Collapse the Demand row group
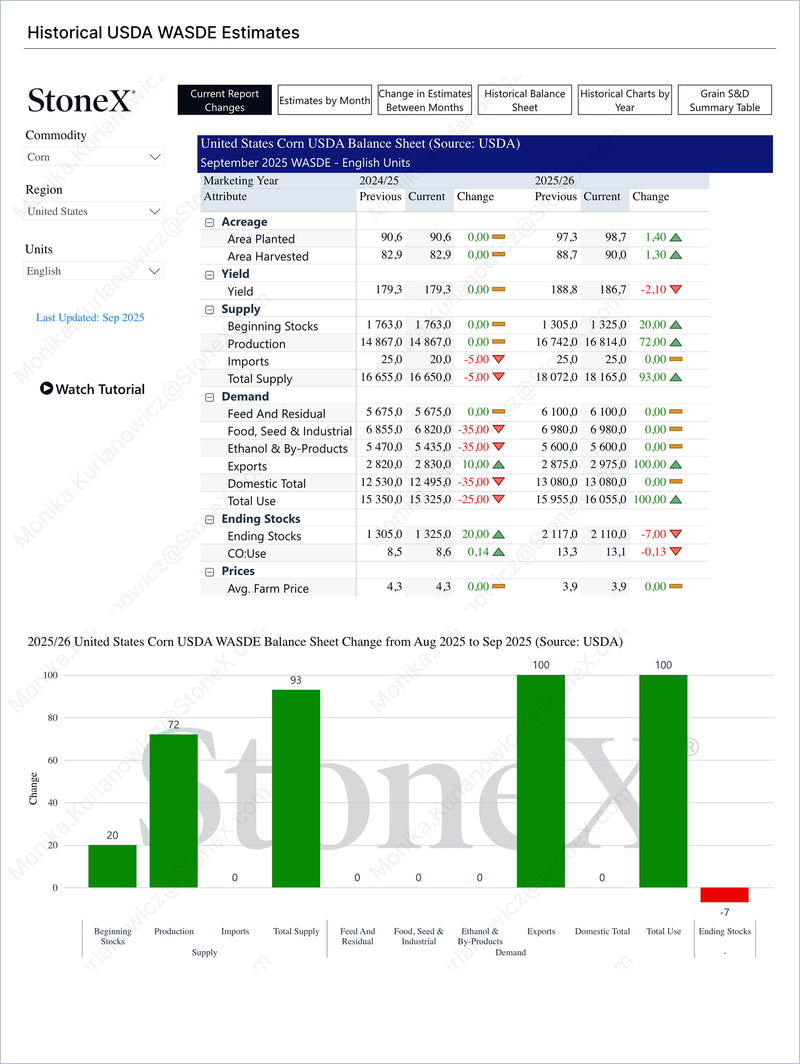 (x=210, y=396)
